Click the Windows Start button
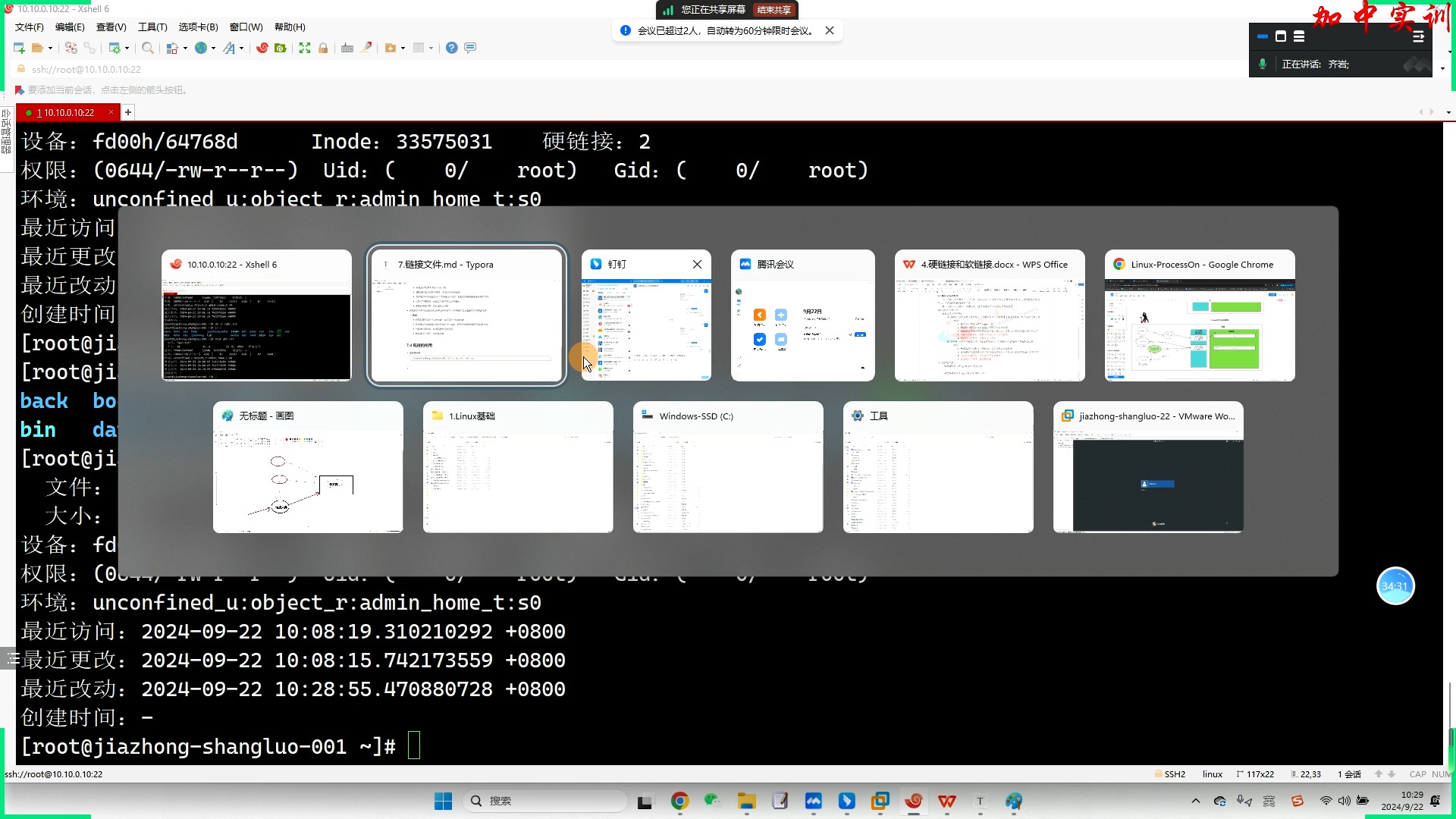Image resolution: width=1456 pixels, height=819 pixels. 443,801
